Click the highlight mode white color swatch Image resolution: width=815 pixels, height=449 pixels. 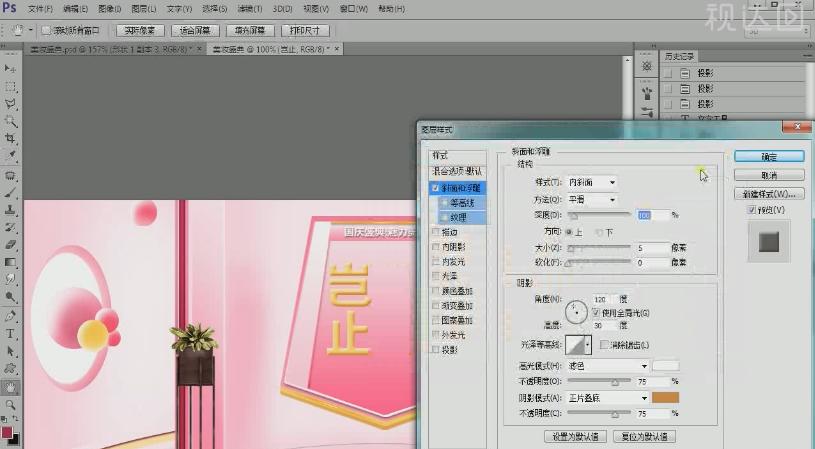click(x=666, y=366)
